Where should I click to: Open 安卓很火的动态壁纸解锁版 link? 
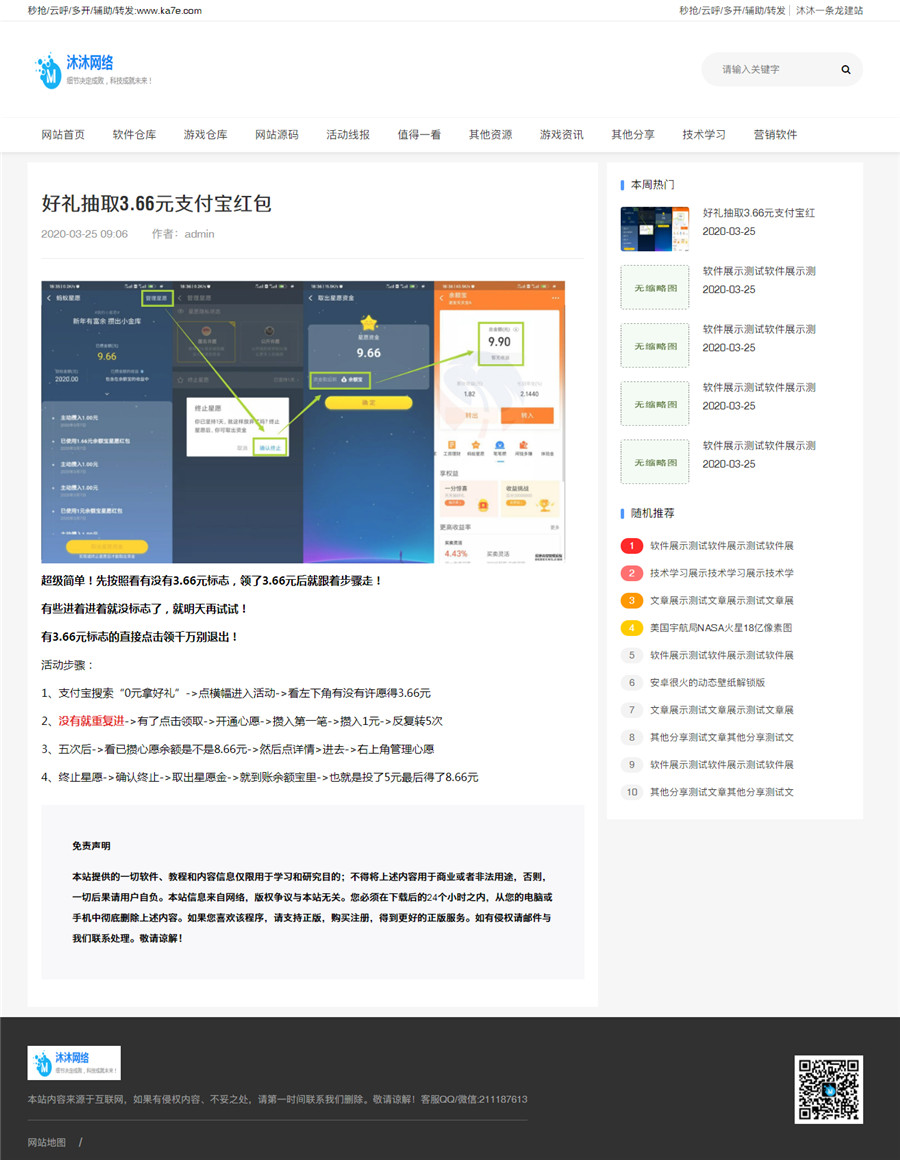(708, 683)
